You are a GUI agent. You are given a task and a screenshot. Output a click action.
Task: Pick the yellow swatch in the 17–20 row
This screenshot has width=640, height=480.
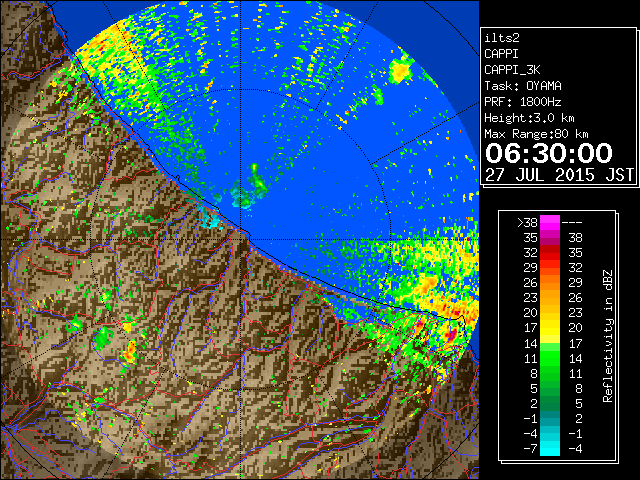550,328
